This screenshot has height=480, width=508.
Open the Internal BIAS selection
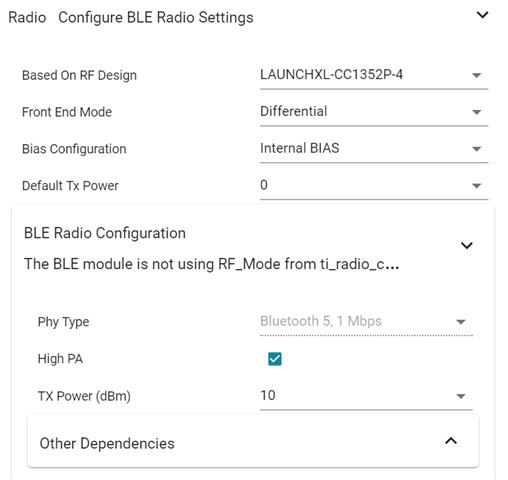tap(374, 149)
